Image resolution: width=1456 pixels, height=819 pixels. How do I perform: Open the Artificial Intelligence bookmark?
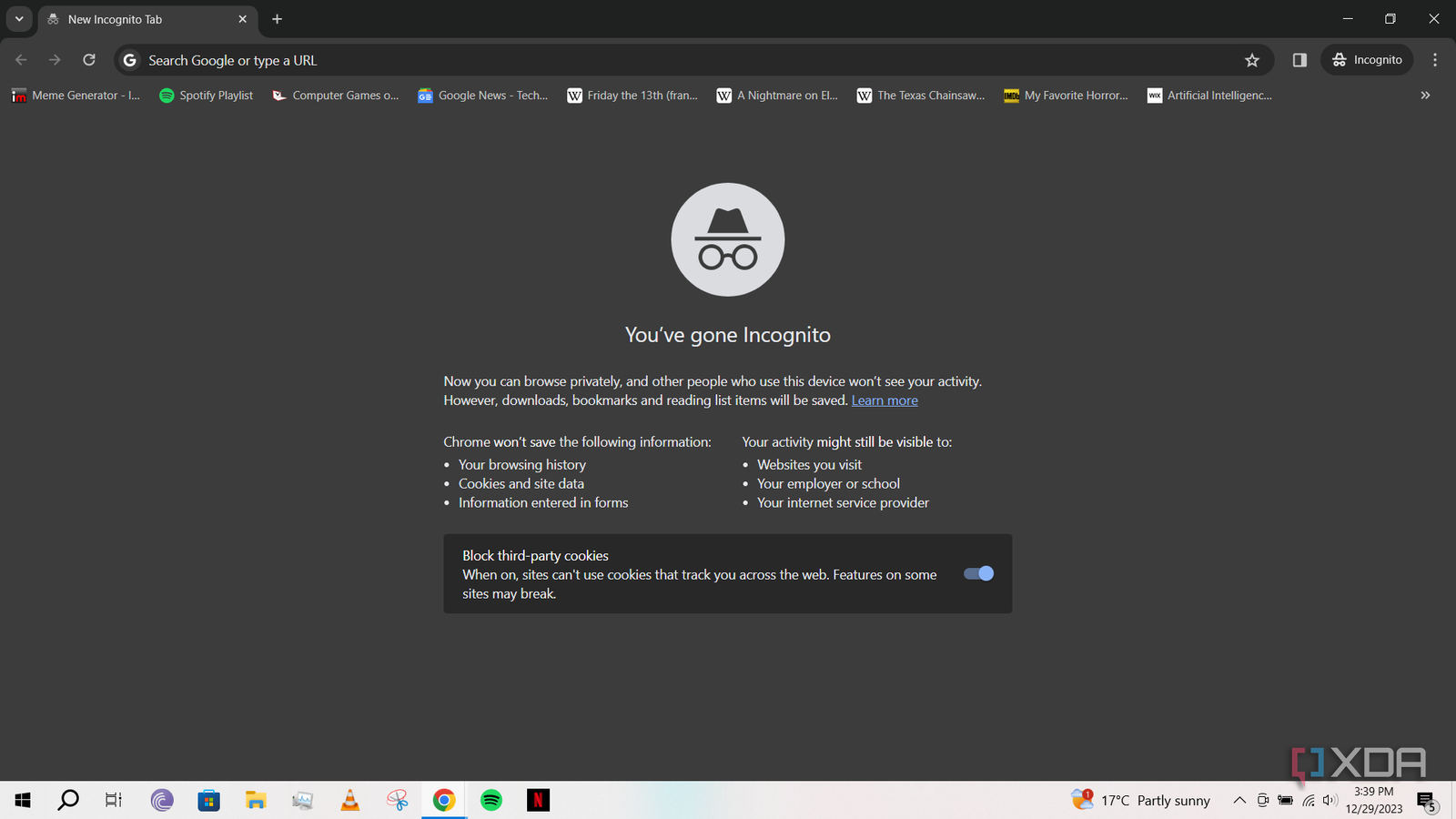(1210, 96)
